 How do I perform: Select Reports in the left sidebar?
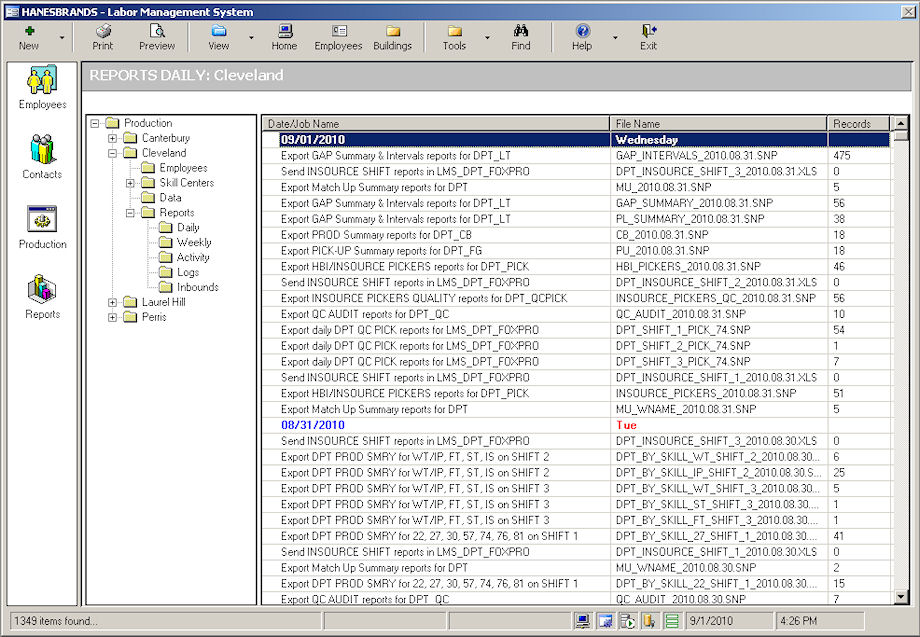pos(42,297)
